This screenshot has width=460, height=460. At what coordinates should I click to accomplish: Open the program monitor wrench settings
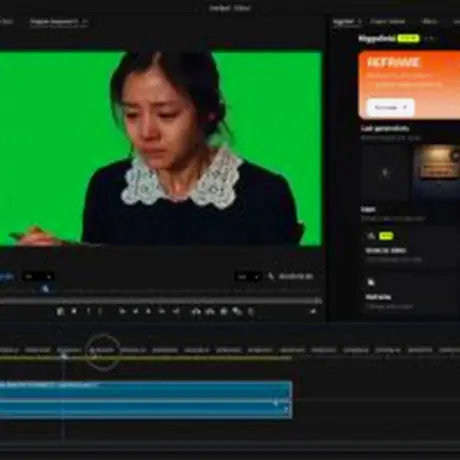(x=271, y=276)
